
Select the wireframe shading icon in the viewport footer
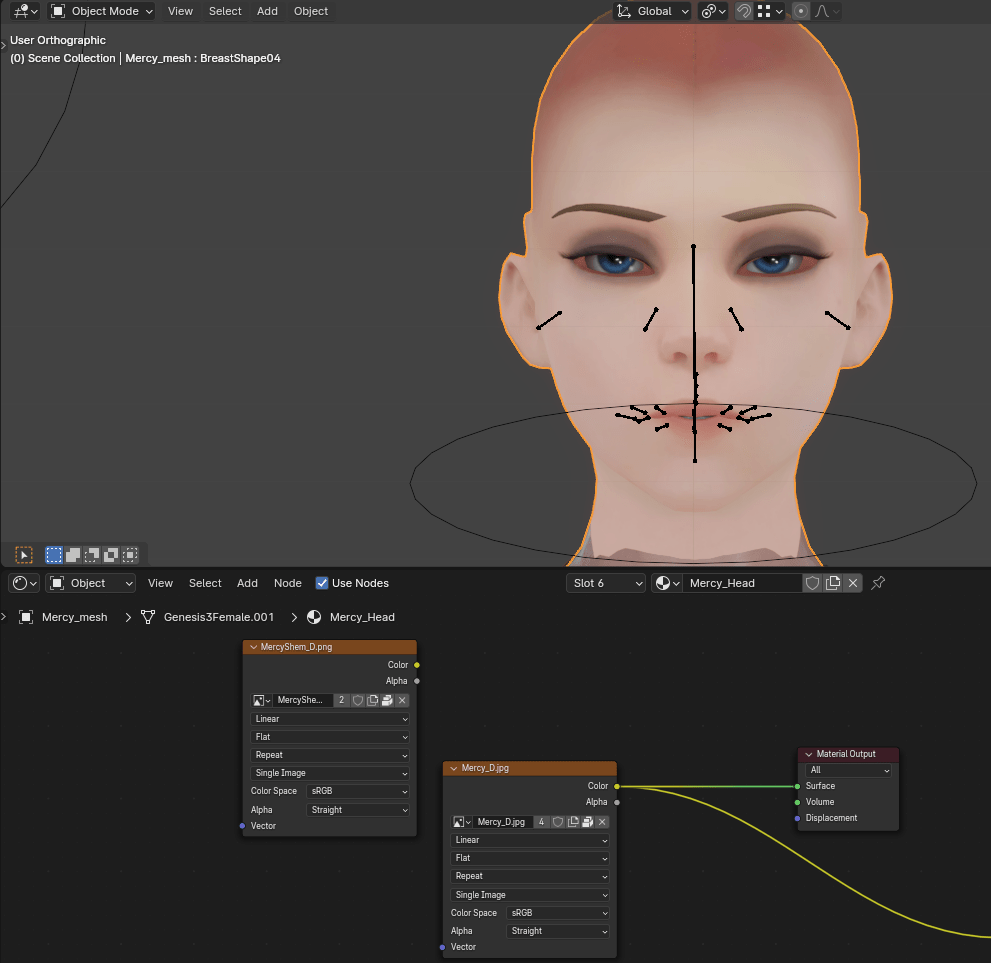pos(52,554)
